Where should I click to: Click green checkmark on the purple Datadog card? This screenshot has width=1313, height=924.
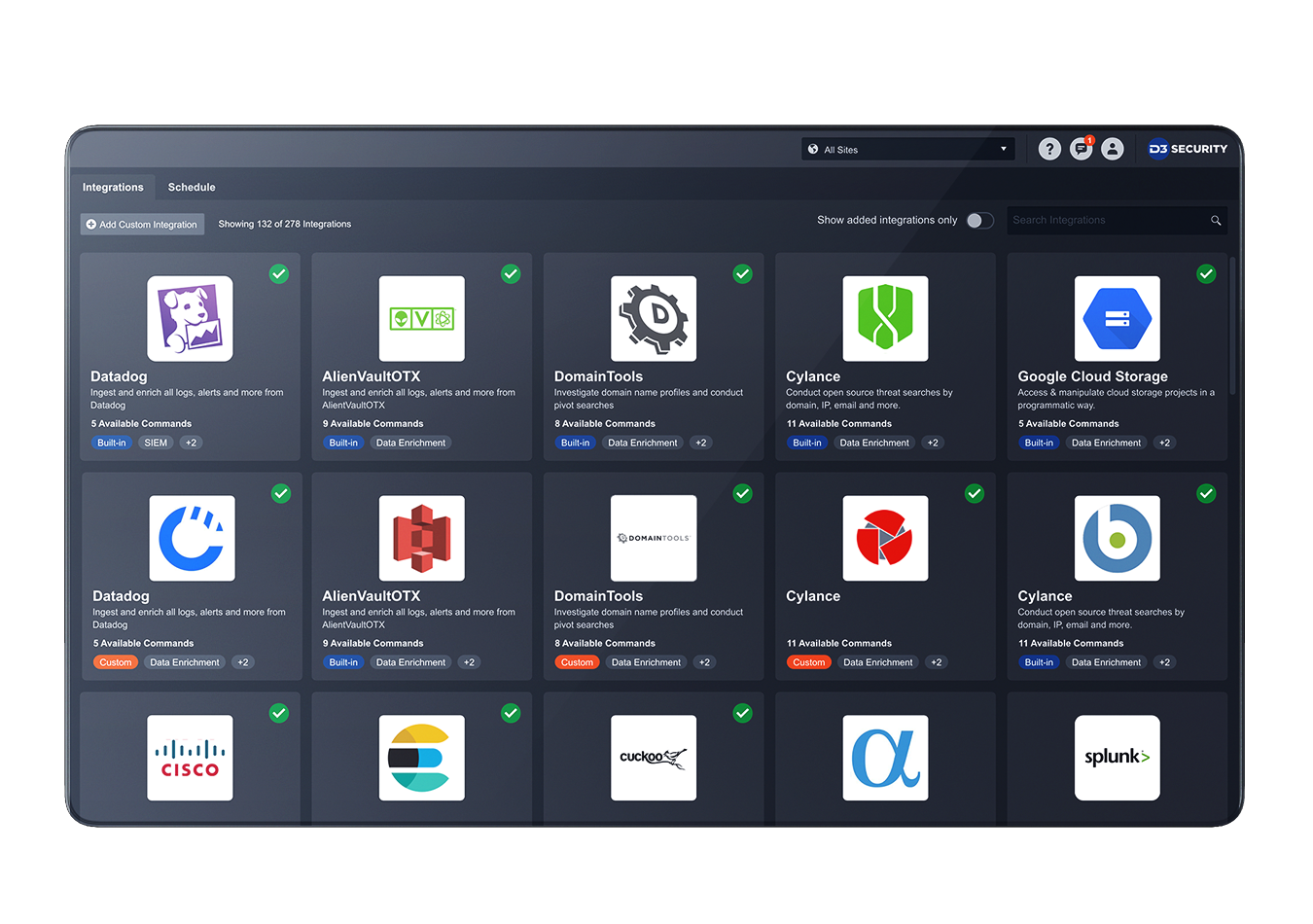click(x=279, y=274)
